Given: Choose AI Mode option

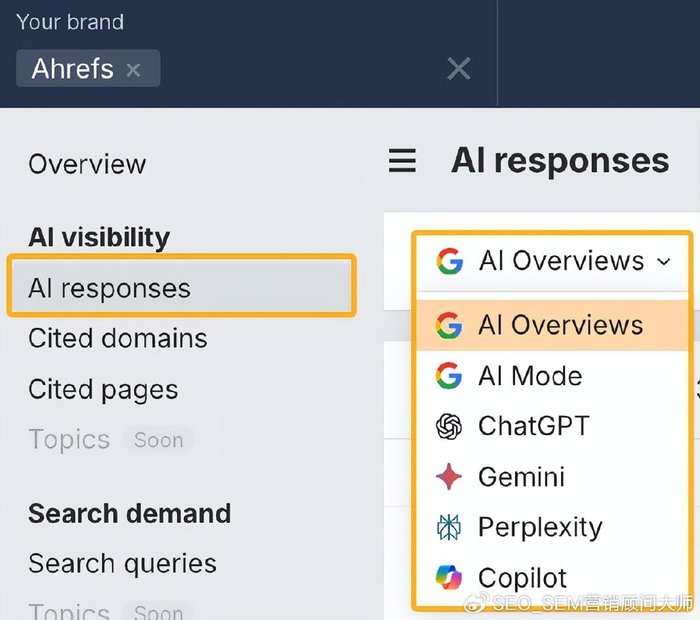Looking at the screenshot, I should tap(530, 376).
